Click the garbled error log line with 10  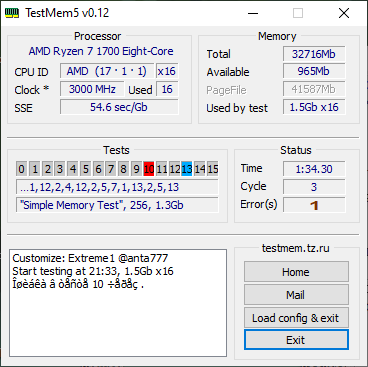[78, 284]
